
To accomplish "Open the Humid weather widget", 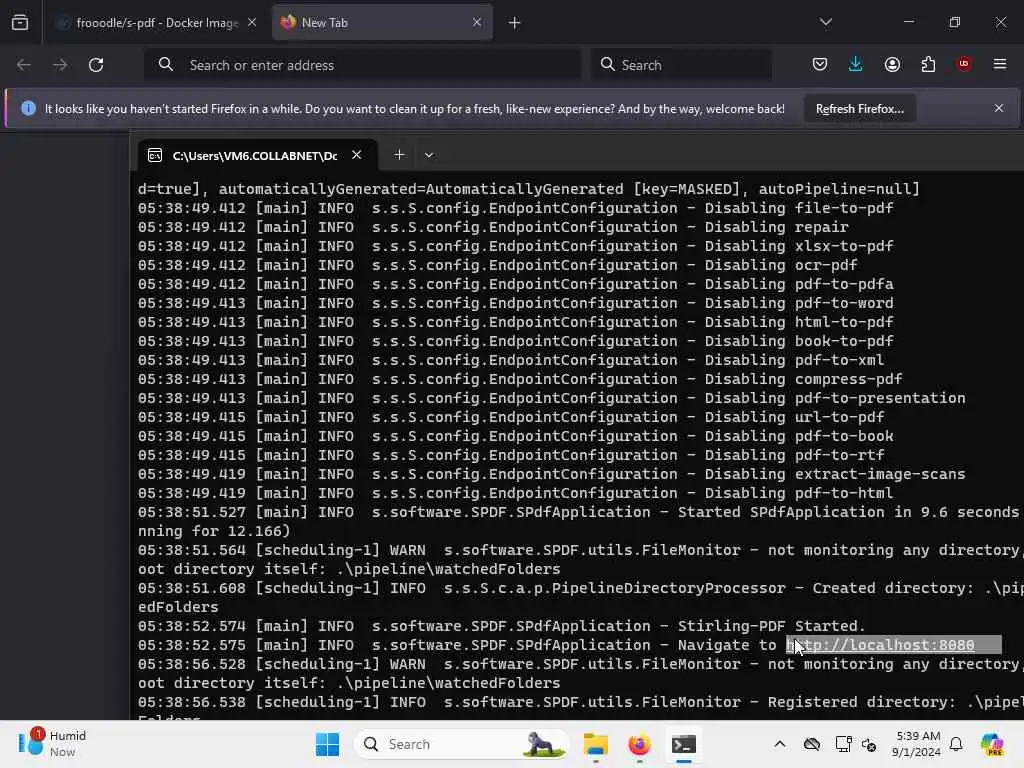I will tap(52, 744).
